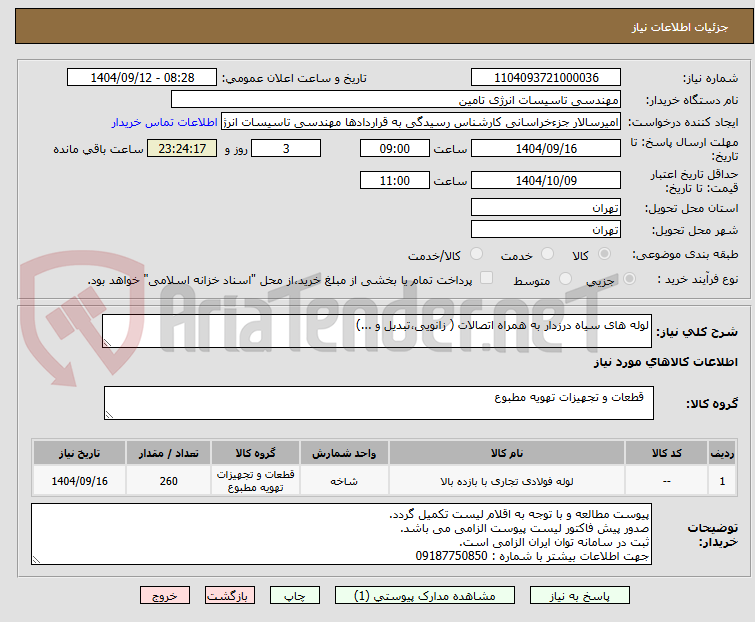Click the تاریخ نیاز column header

click(79, 453)
